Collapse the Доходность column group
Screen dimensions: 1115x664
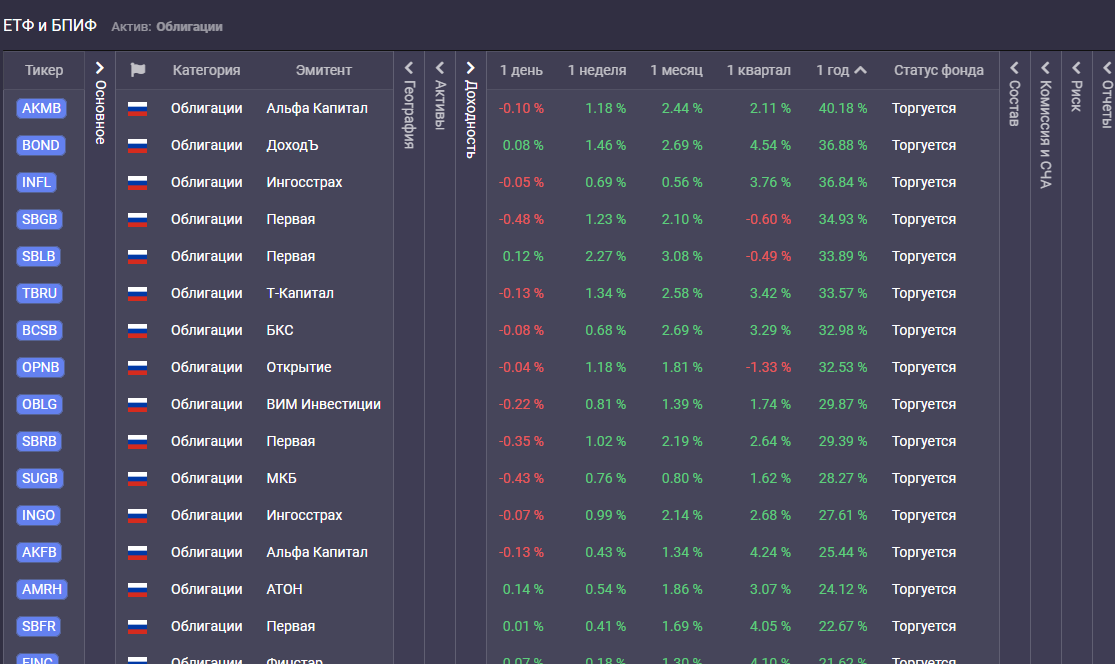coord(470,68)
